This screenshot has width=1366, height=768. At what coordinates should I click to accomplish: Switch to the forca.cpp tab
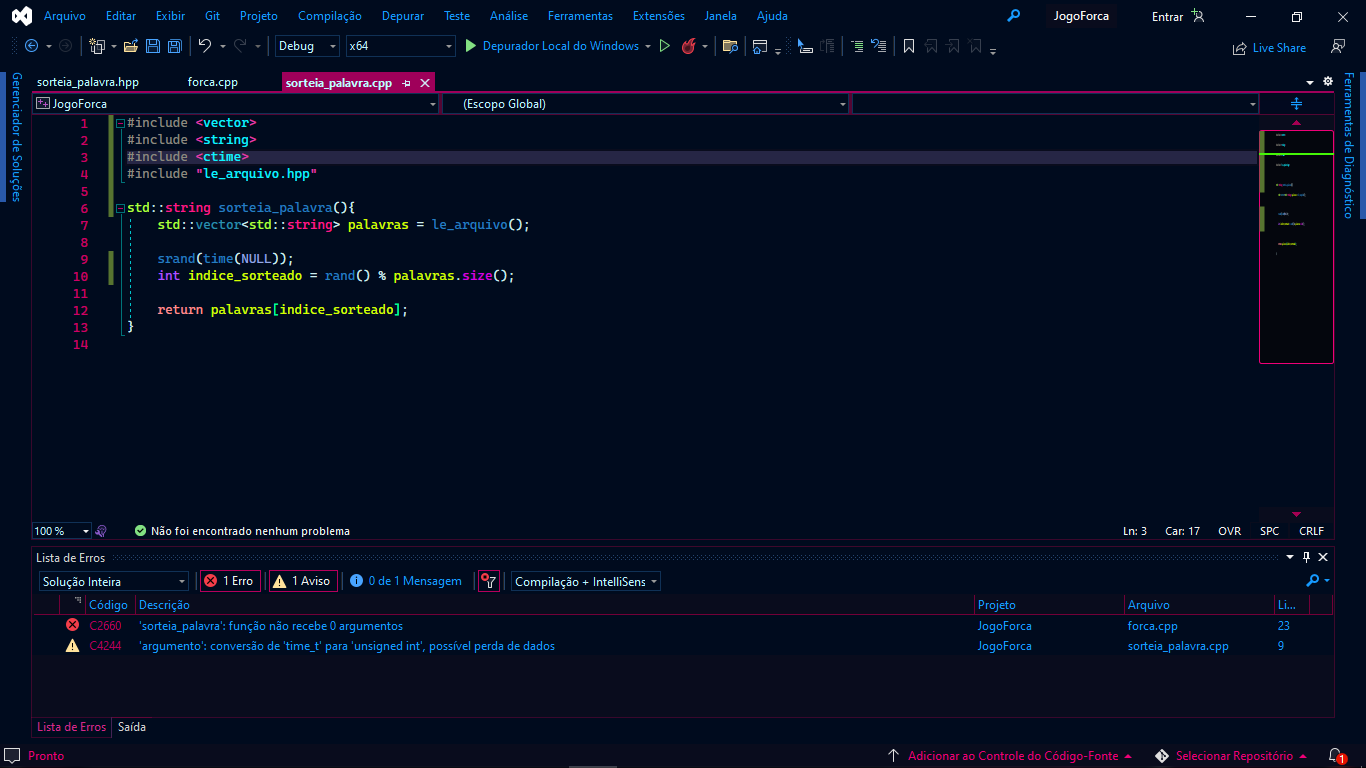pos(213,83)
